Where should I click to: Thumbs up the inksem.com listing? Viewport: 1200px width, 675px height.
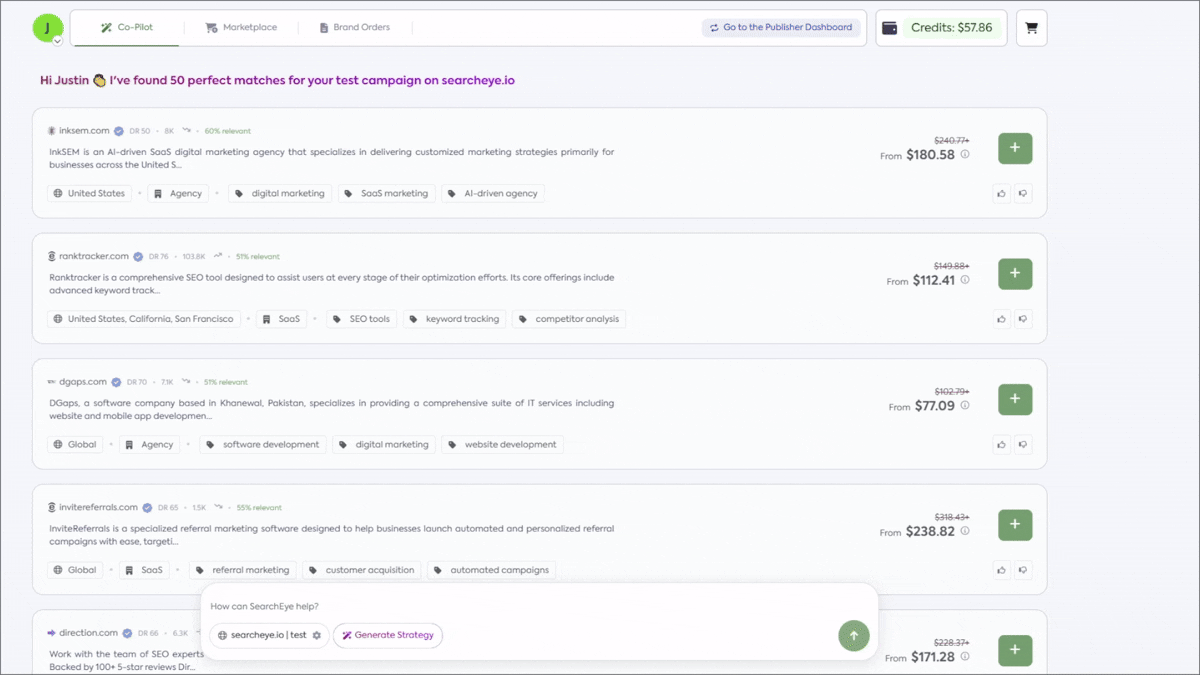coord(1002,194)
